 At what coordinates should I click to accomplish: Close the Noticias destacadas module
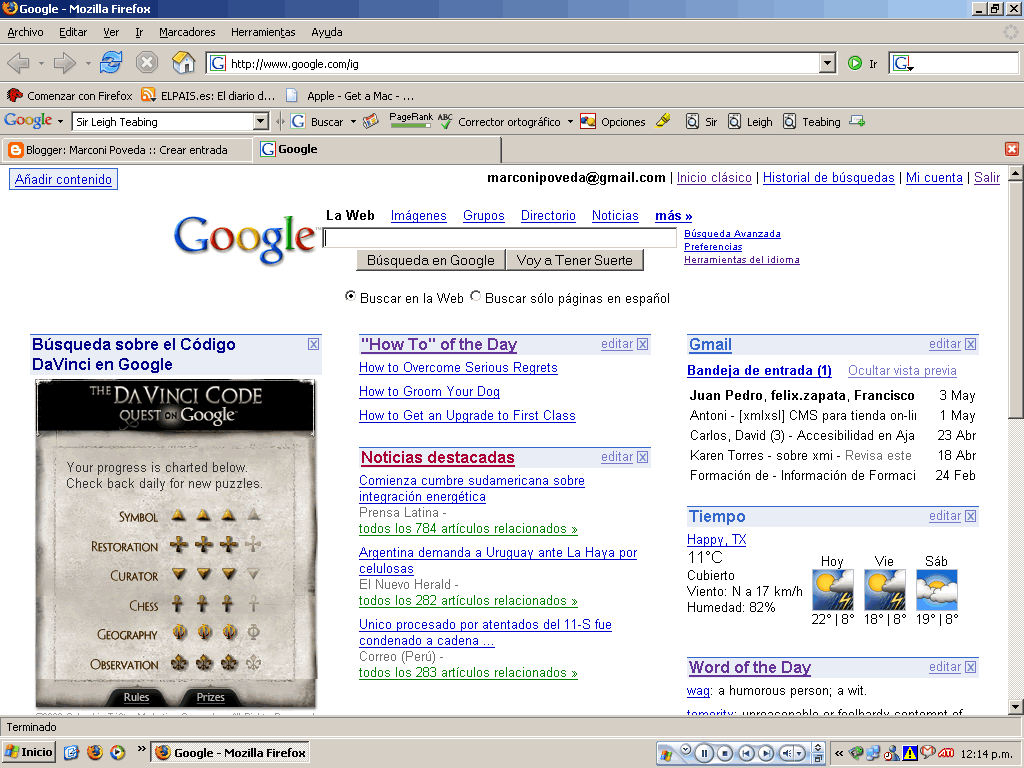click(x=643, y=457)
